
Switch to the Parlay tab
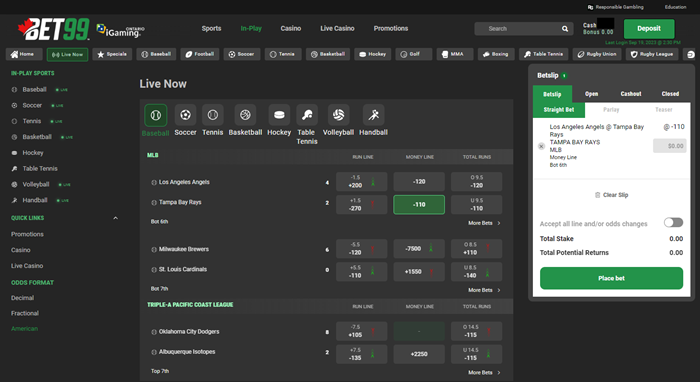click(611, 110)
